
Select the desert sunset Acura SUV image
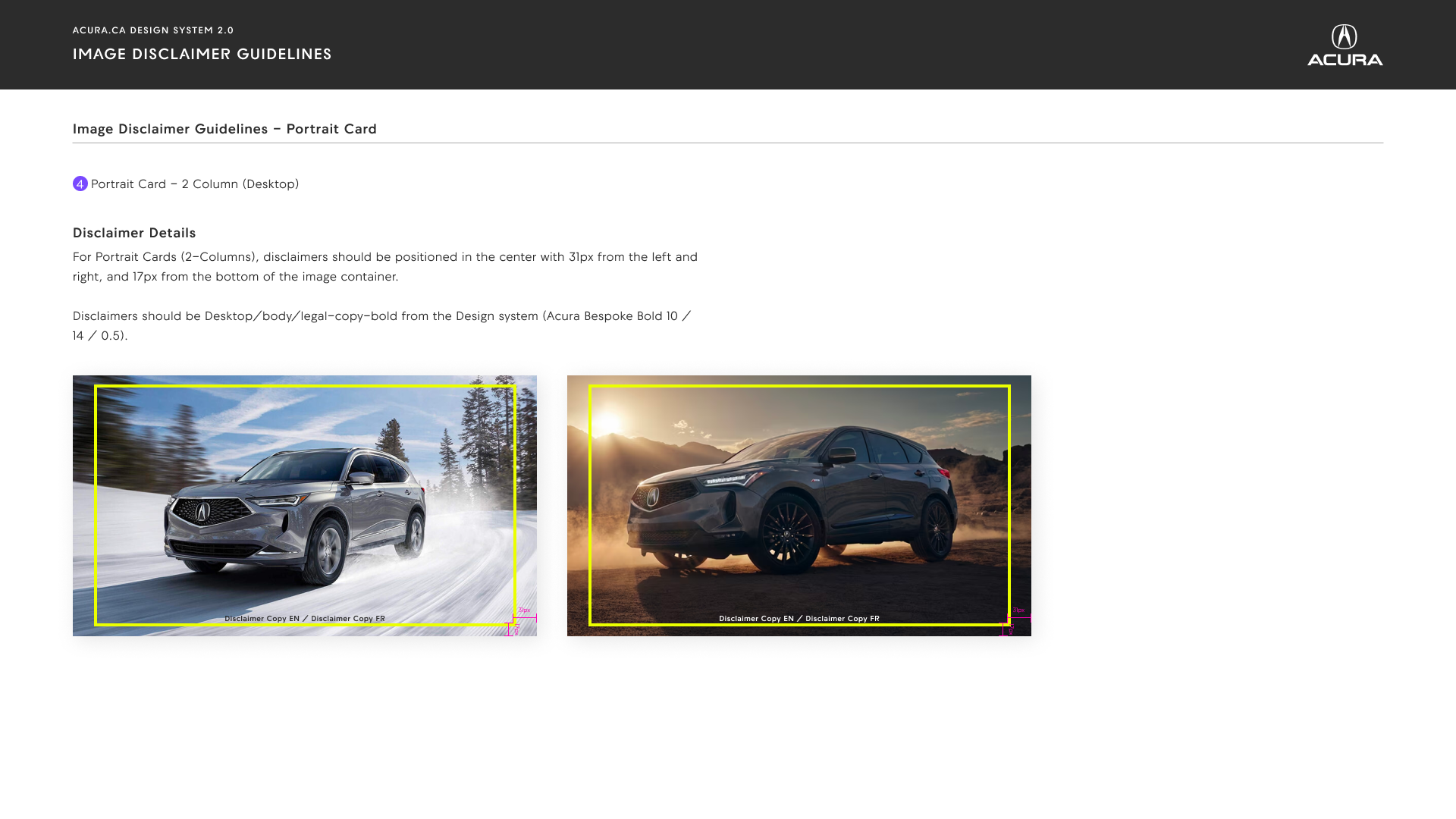799,506
